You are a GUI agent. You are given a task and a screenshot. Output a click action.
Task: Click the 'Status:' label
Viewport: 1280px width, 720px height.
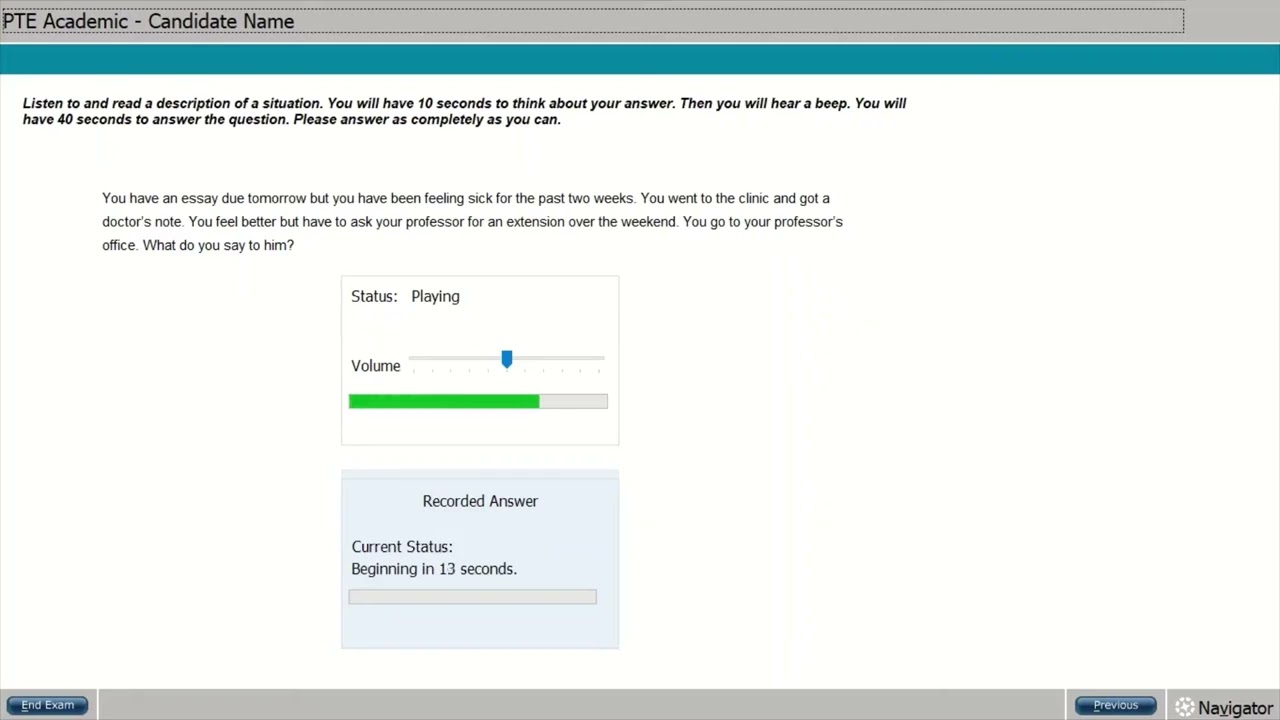(374, 296)
